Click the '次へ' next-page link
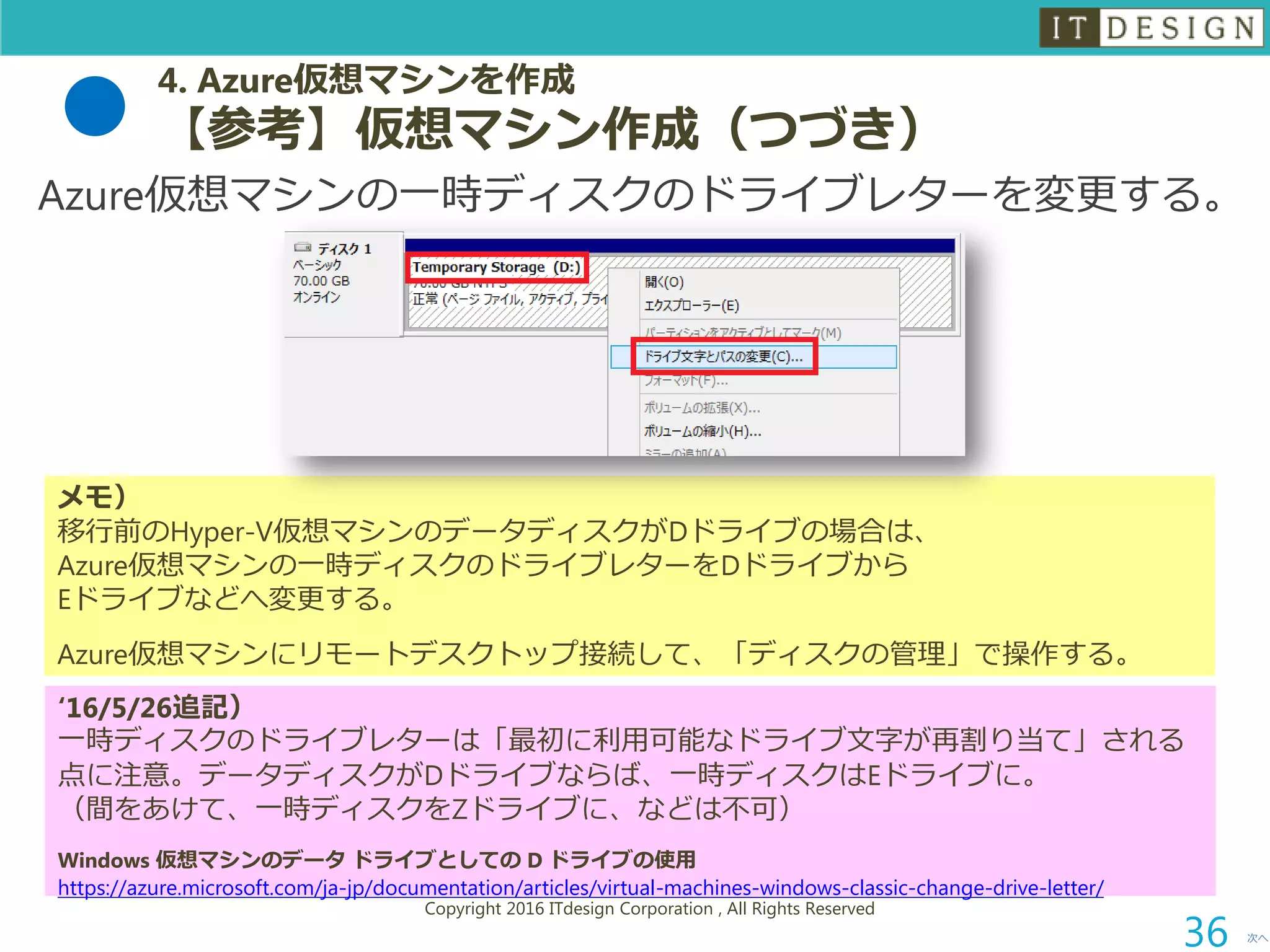Image resolution: width=1270 pixels, height=952 pixels. 1256,938
